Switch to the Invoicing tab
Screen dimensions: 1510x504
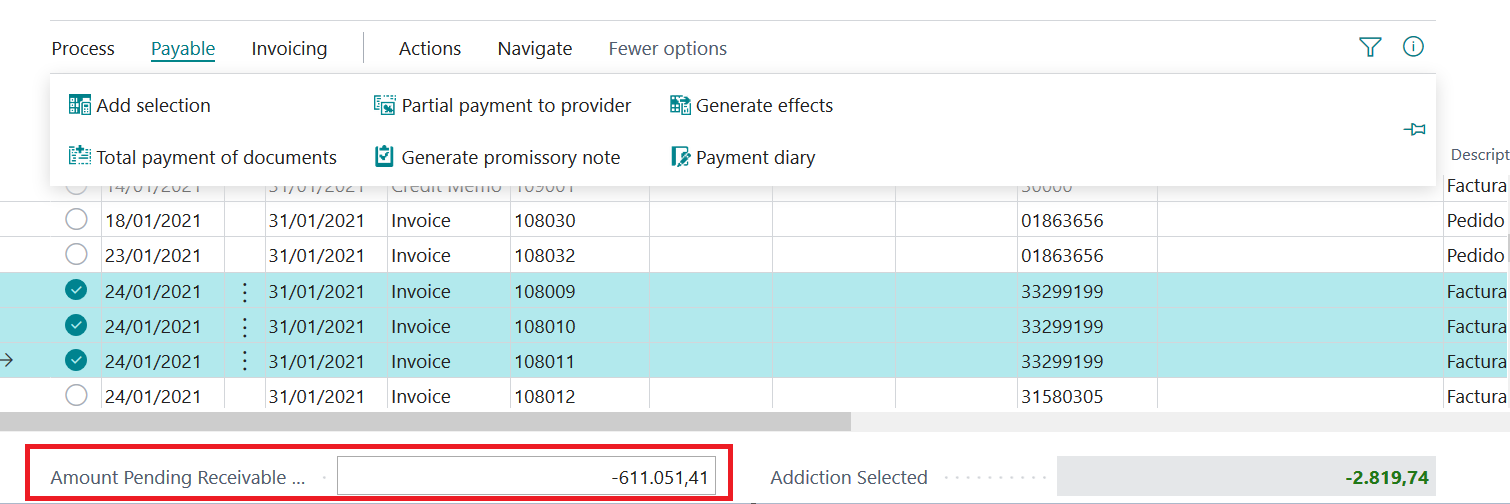[x=289, y=48]
